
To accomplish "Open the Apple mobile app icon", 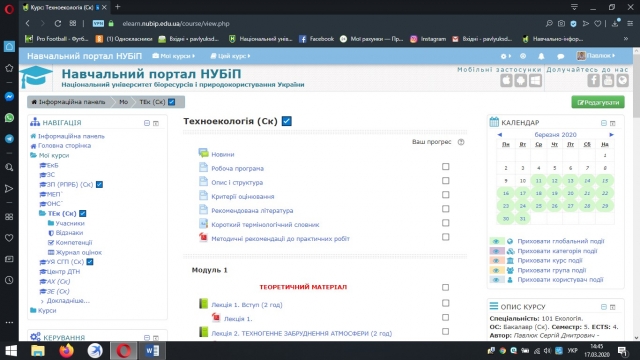I will (507, 80).
